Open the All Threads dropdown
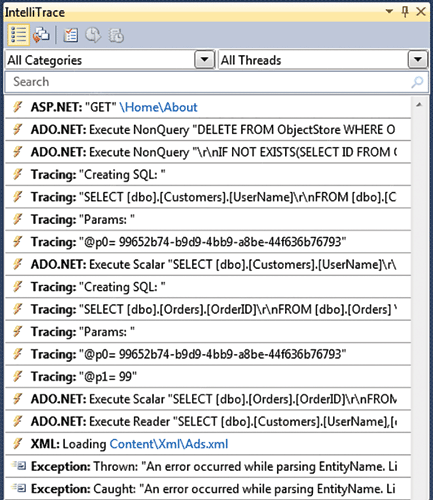The height and width of the screenshot is (500, 433). click(418, 60)
